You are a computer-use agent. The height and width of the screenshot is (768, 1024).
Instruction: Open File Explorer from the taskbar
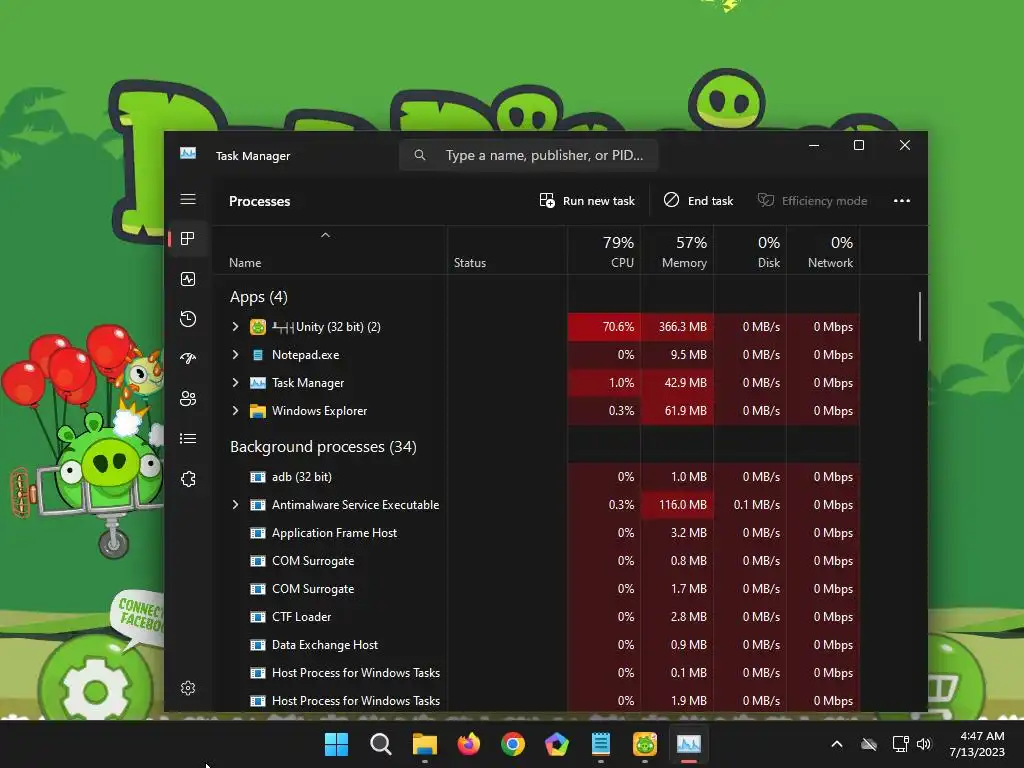[x=424, y=744]
